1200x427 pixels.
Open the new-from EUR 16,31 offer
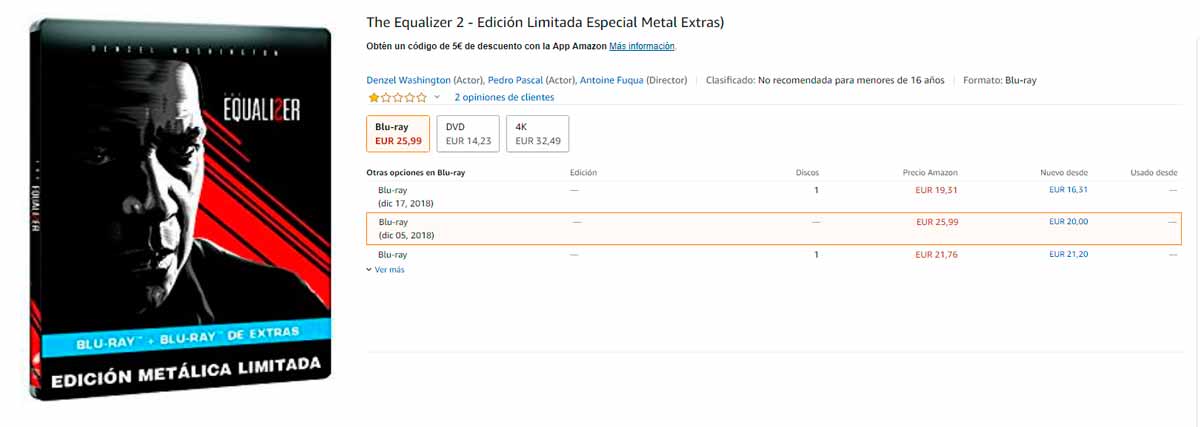(1068, 190)
